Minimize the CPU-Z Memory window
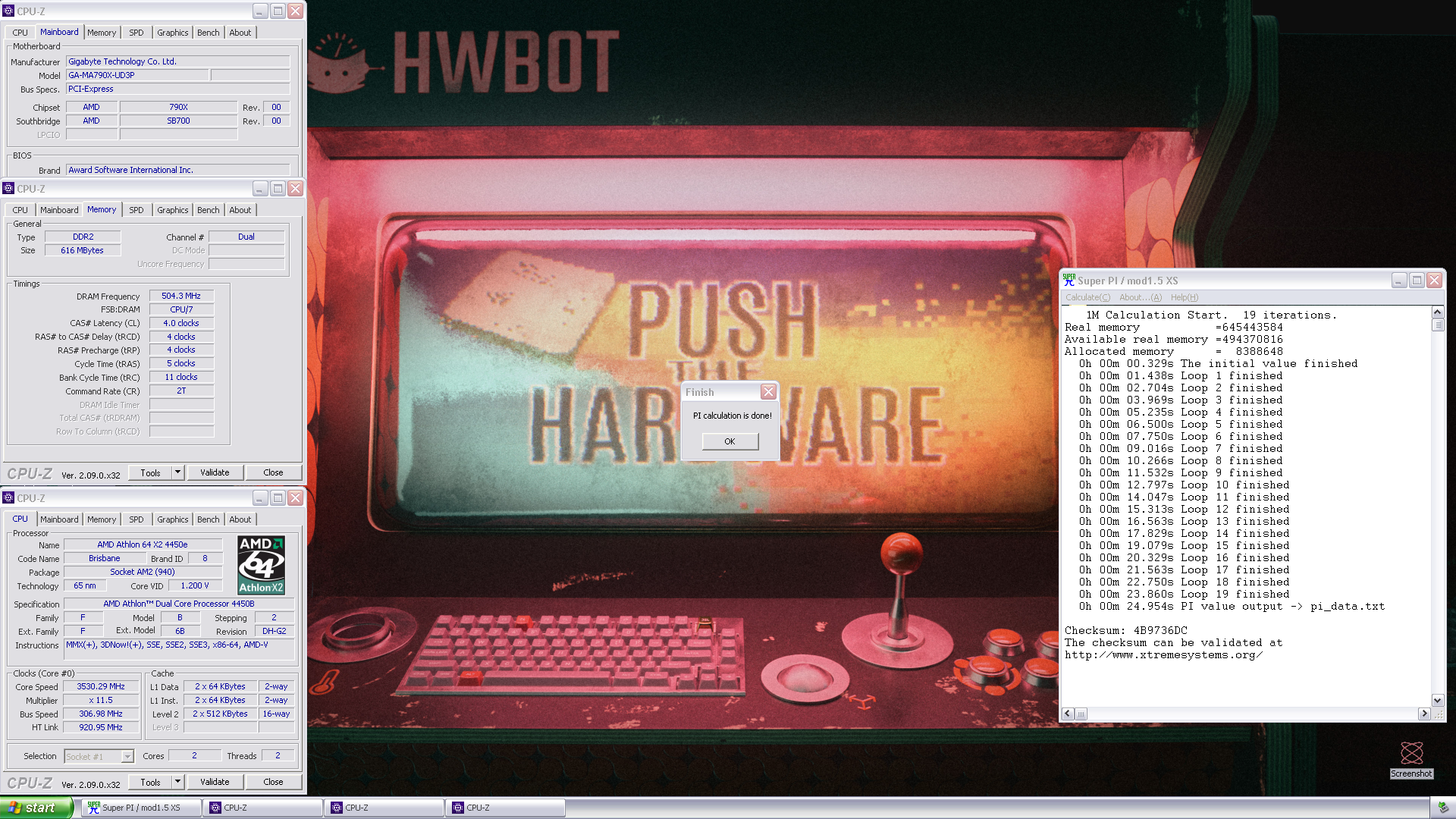Image resolution: width=1456 pixels, height=819 pixels. tap(260, 188)
